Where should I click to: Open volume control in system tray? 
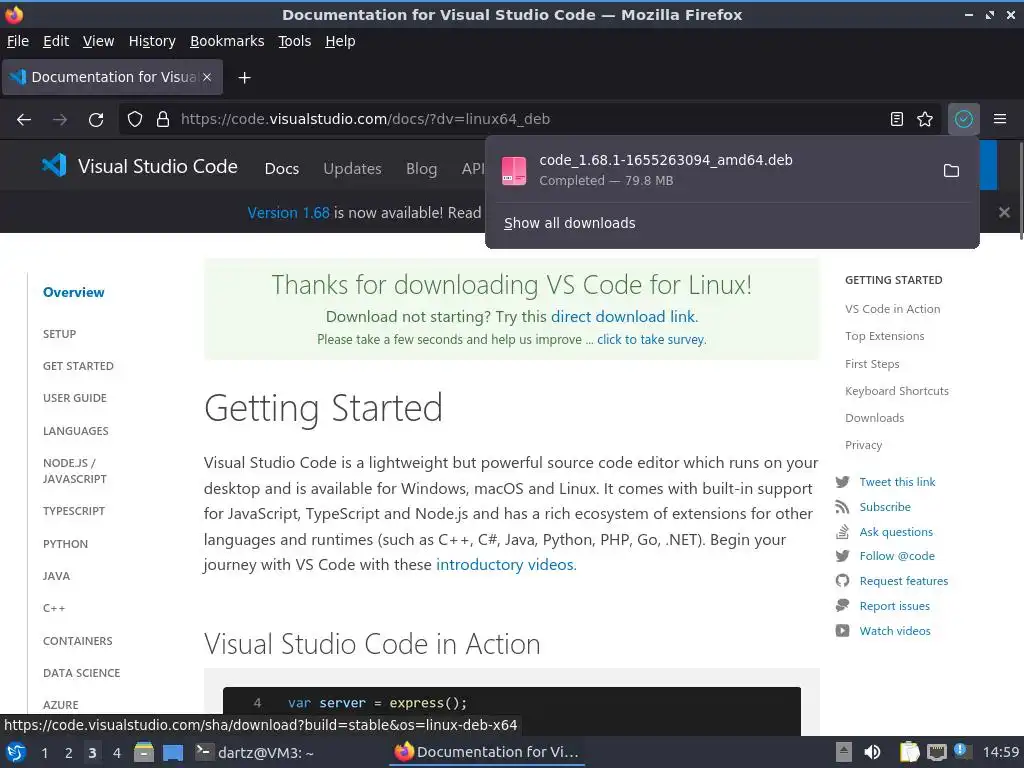pos(872,752)
